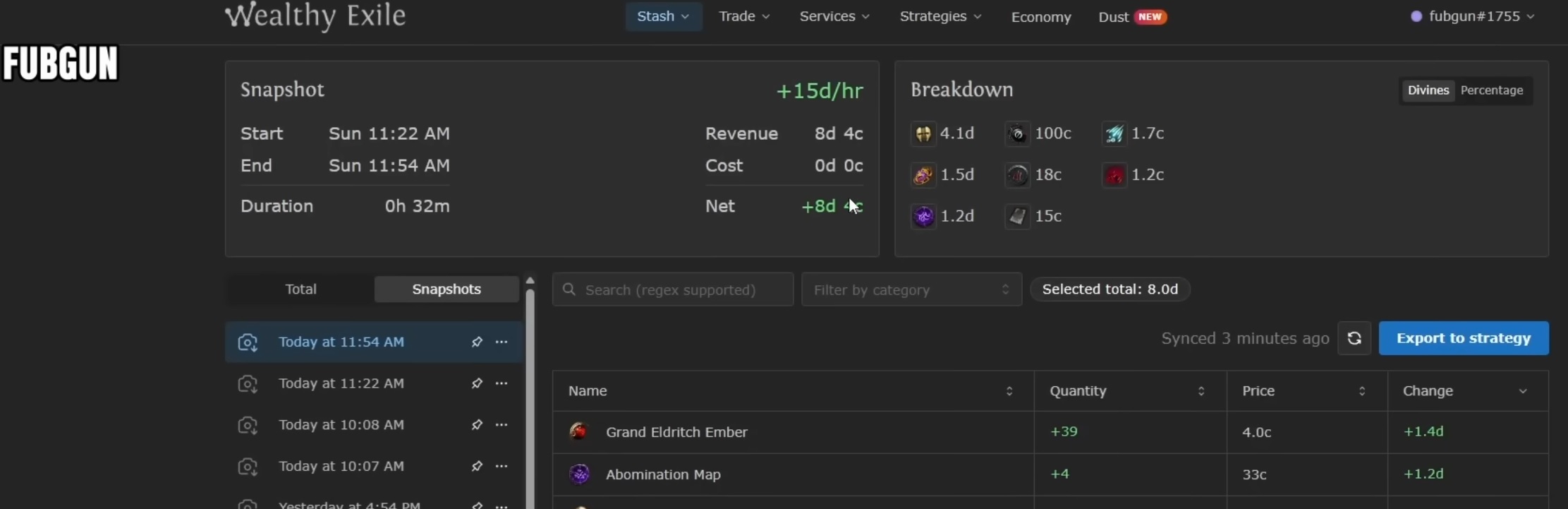Open the fubgun#1755 account menu
The image size is (1568, 509).
[1472, 16]
